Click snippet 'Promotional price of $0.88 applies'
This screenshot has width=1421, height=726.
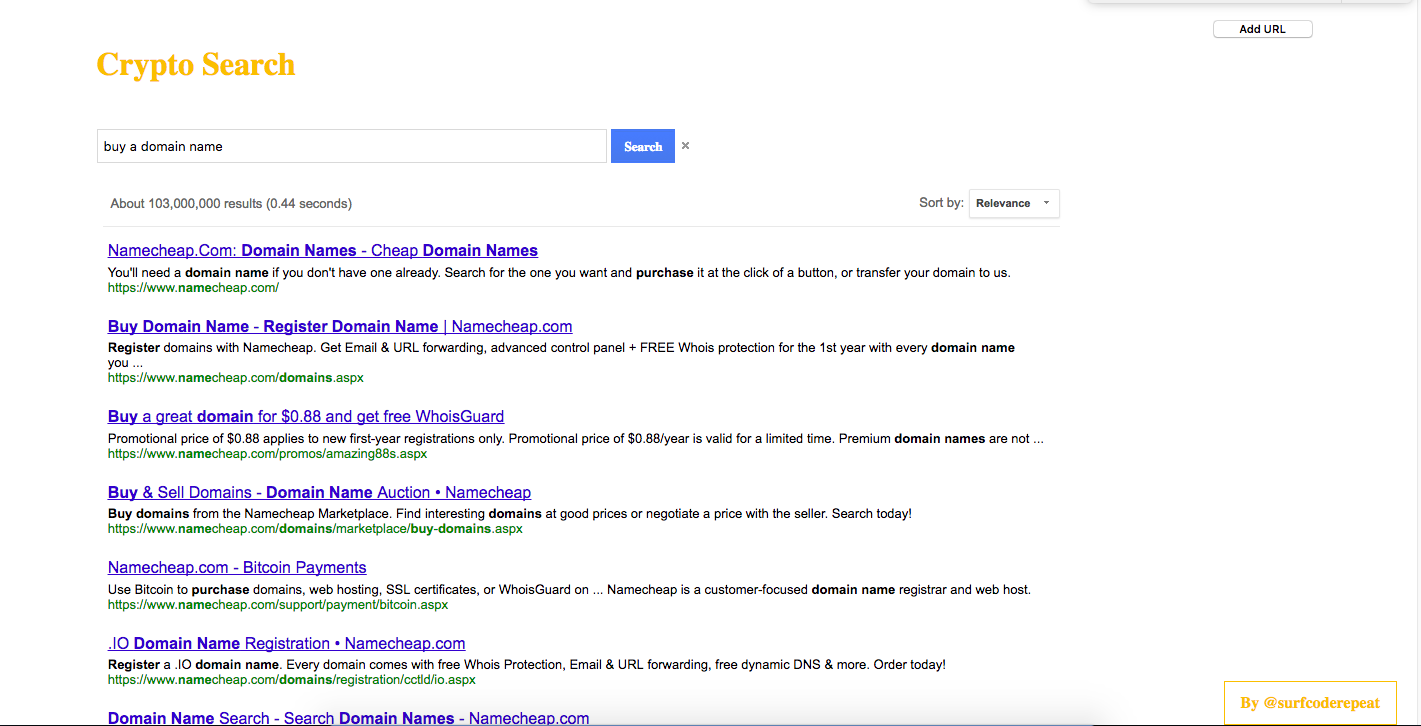point(576,439)
